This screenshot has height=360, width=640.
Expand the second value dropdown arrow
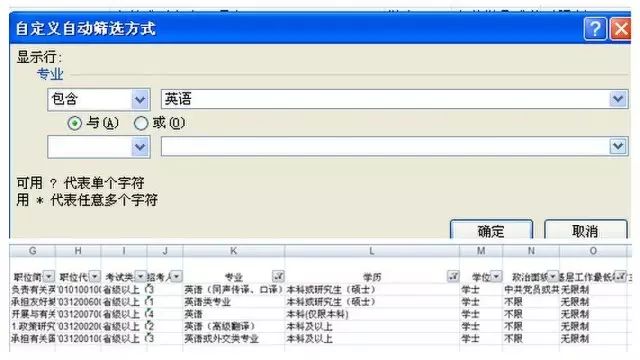[x=618, y=146]
